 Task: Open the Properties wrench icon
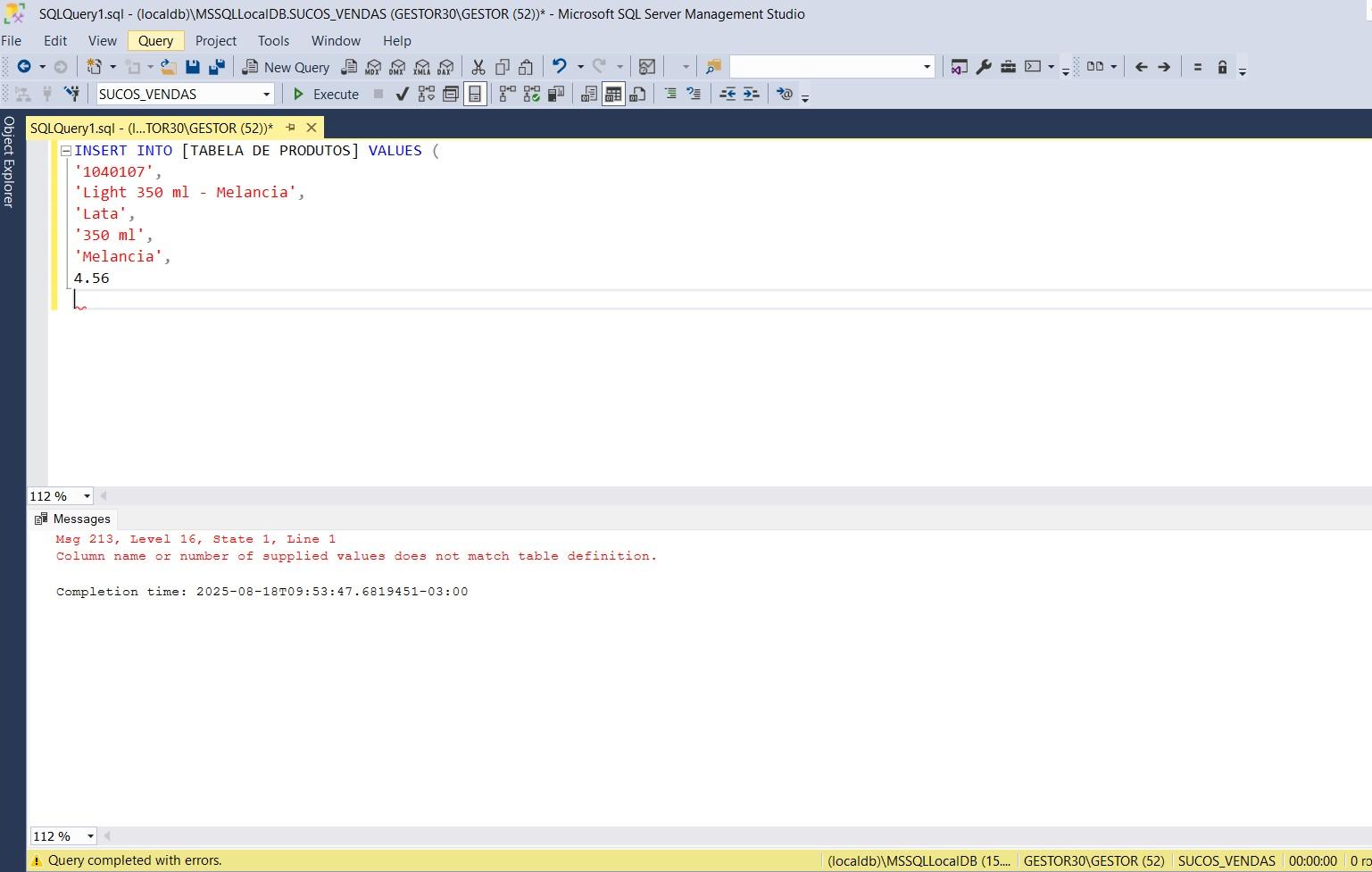tap(984, 67)
